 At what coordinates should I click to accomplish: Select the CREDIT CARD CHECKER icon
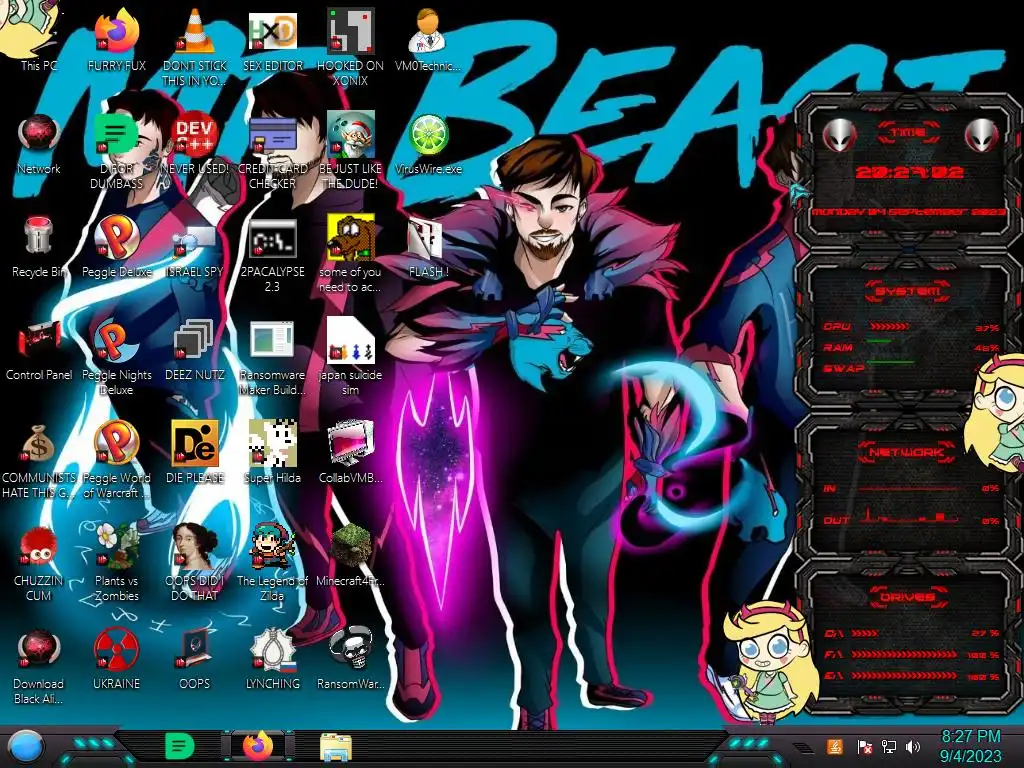272,150
